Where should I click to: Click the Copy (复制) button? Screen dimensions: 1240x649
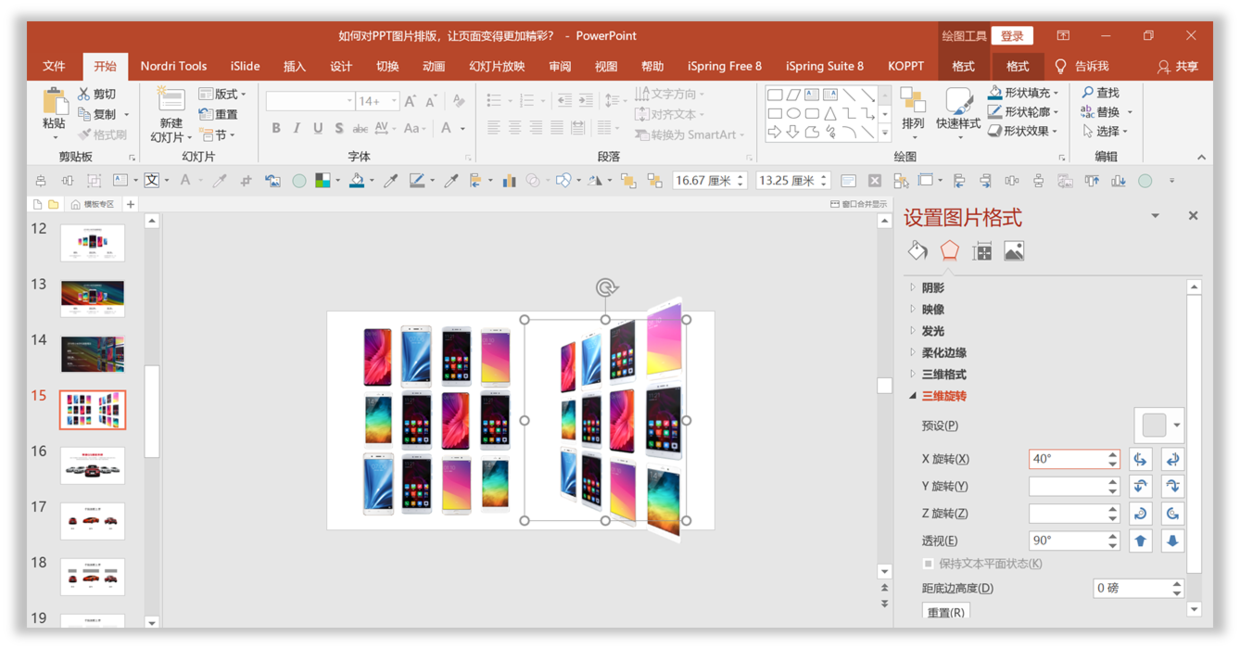pyautogui.click(x=98, y=114)
